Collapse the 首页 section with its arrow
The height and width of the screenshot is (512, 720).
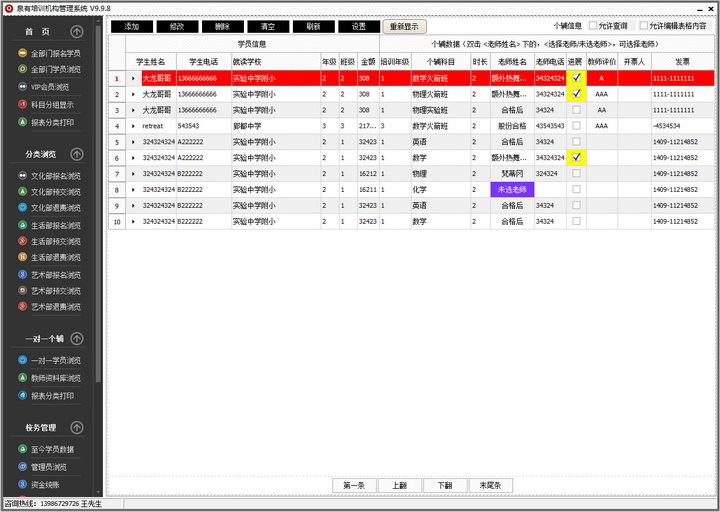(x=77, y=32)
